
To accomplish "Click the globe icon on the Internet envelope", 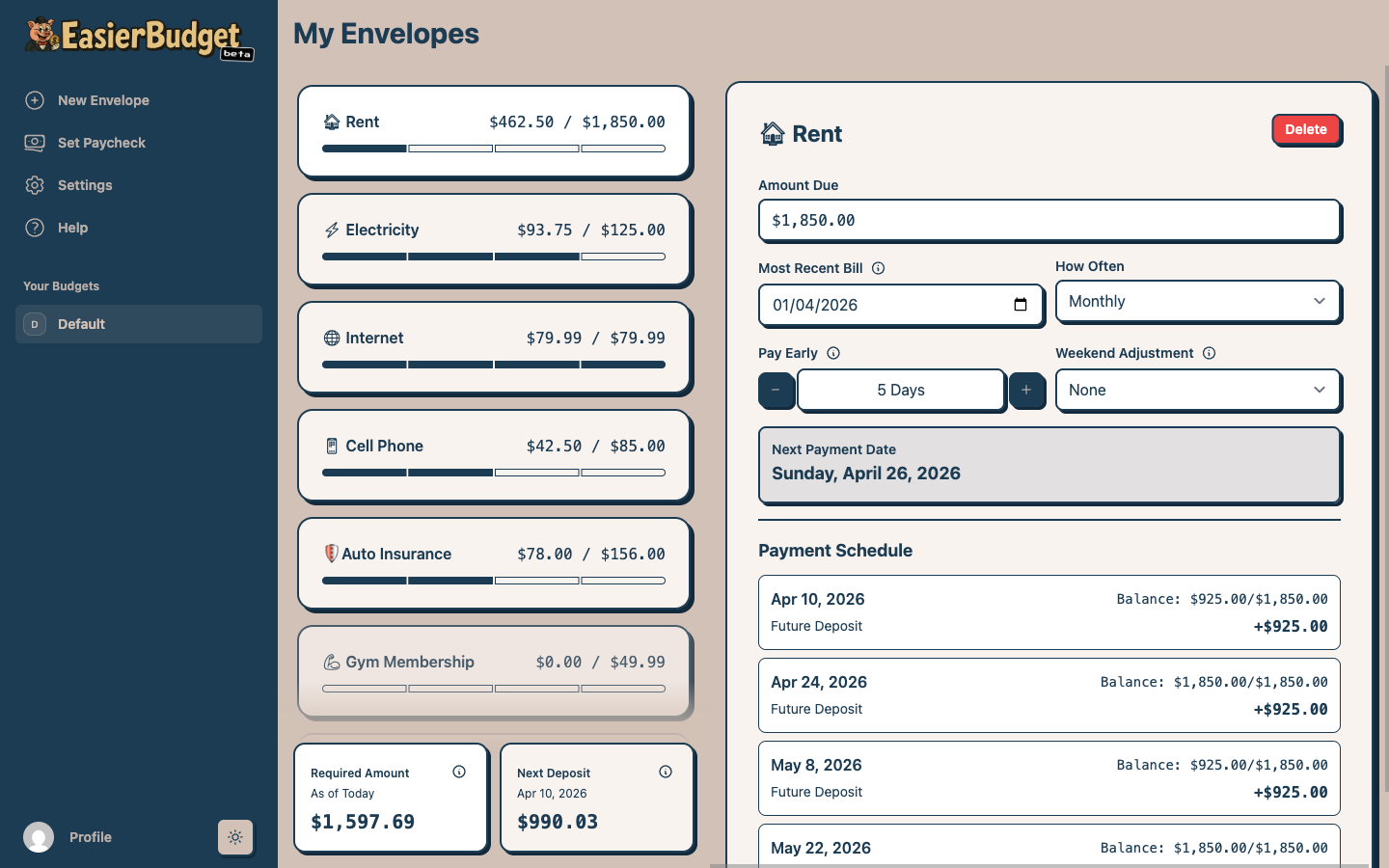I will tap(331, 338).
